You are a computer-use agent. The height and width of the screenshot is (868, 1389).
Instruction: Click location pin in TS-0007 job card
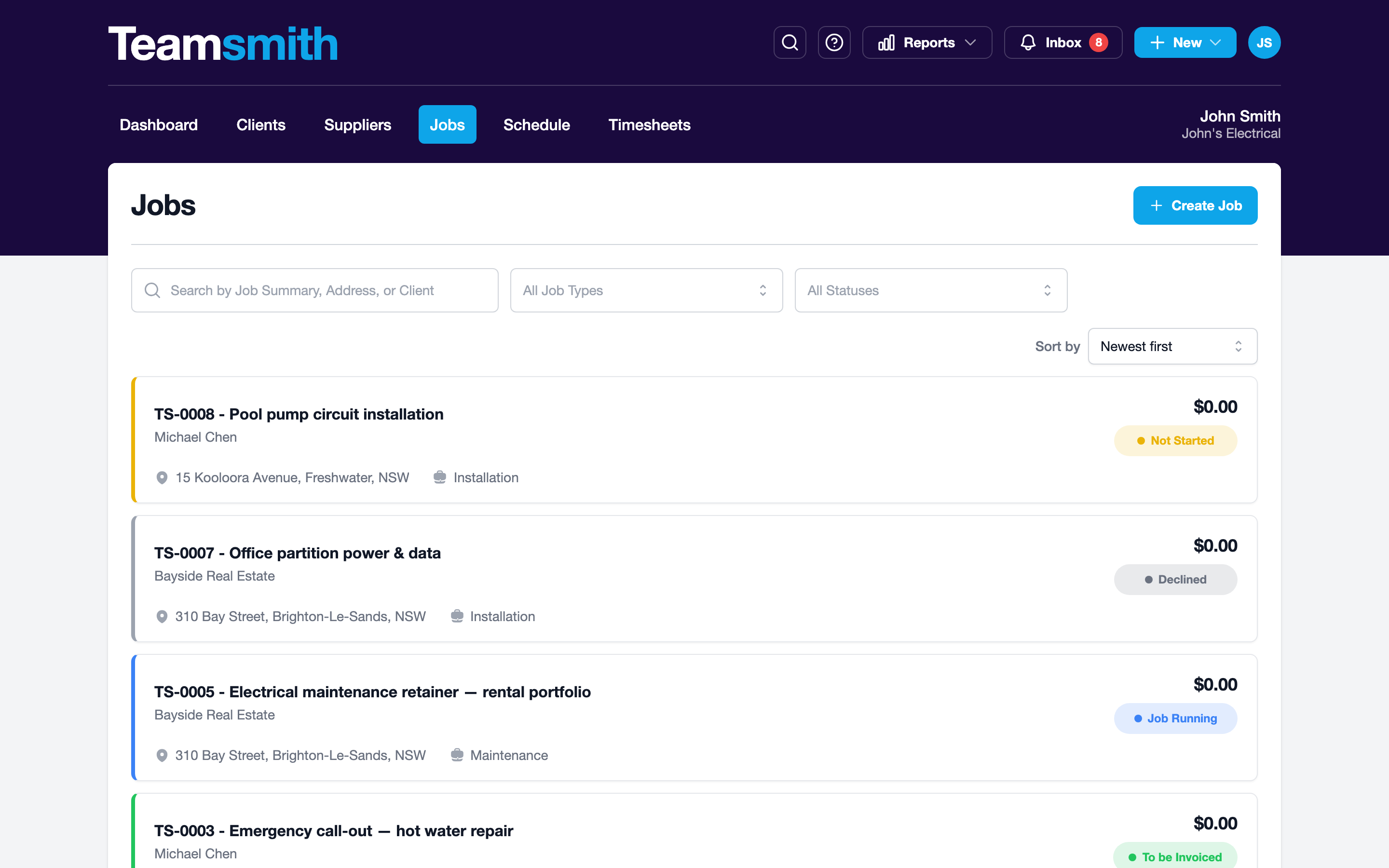162,617
